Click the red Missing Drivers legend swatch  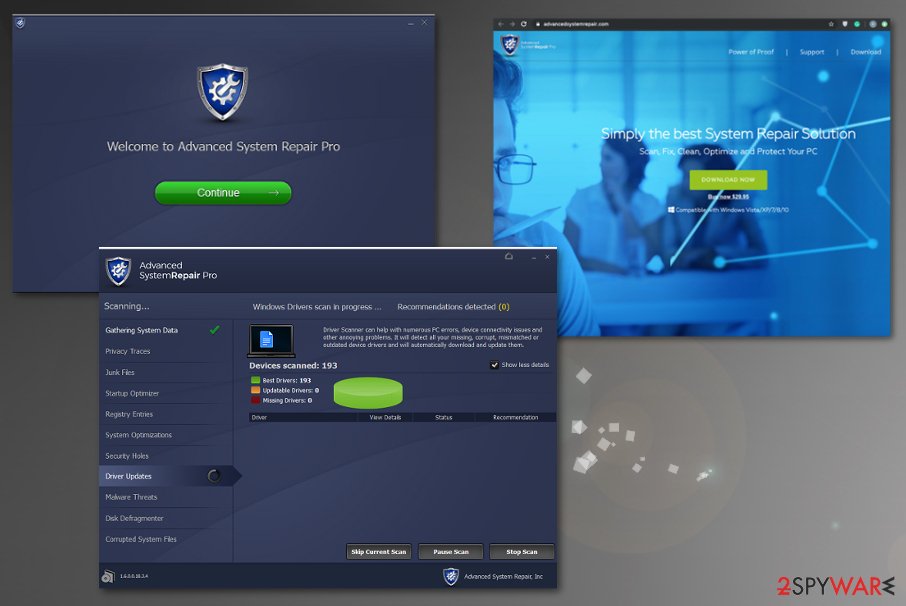point(255,400)
